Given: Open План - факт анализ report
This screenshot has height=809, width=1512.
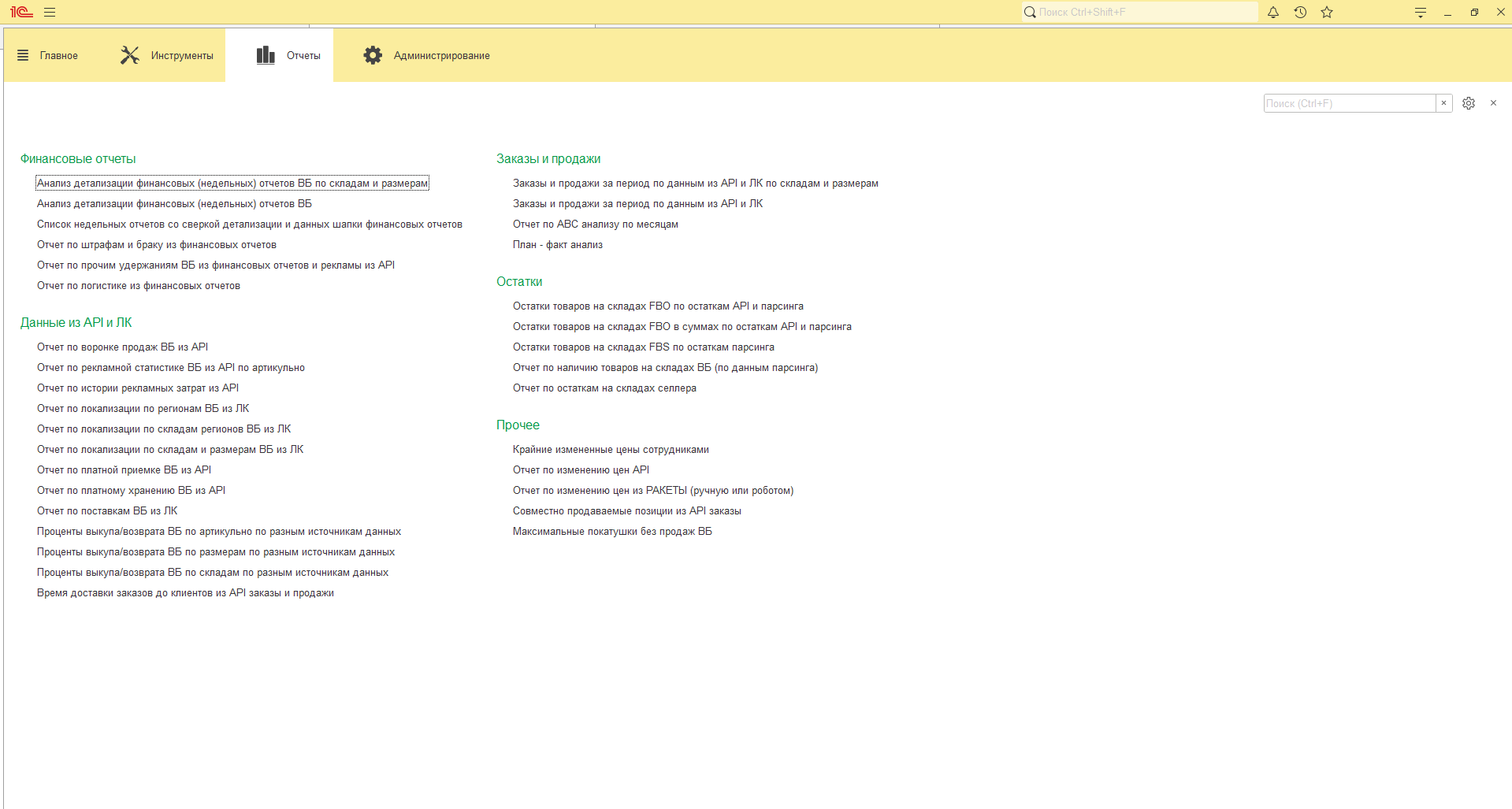Looking at the screenshot, I should [558, 244].
